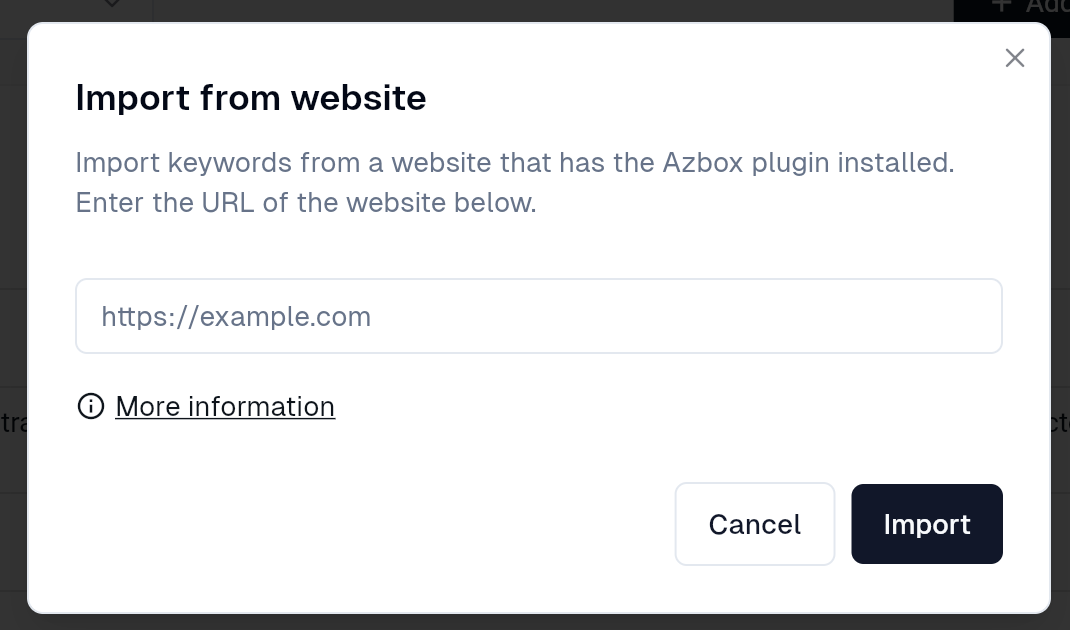The height and width of the screenshot is (630, 1070).
Task: Click the URL input showing https://example.com
Action: pos(538,316)
